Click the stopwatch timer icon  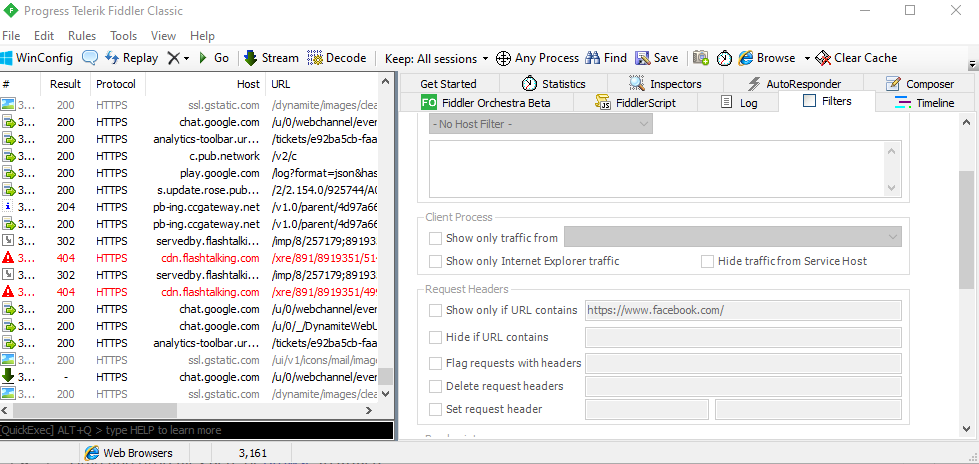[724, 58]
